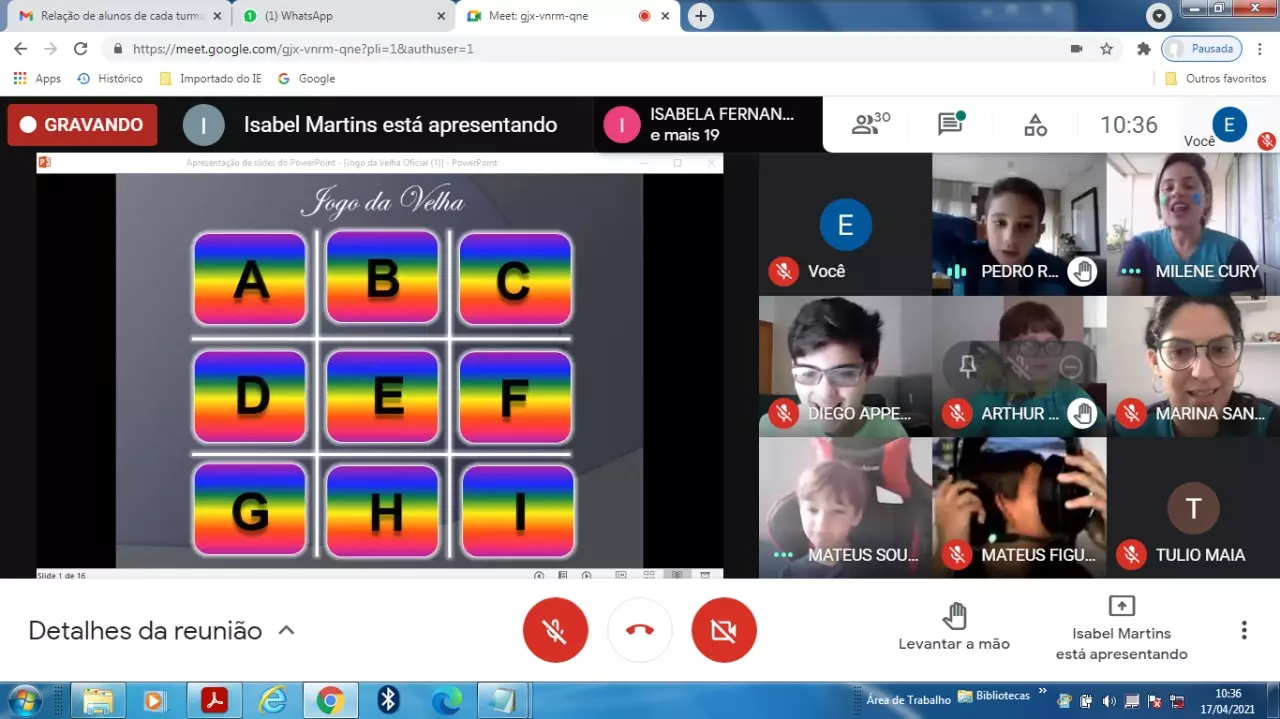The width and height of the screenshot is (1280, 719).
Task: Select the letter E game square
Action: 382,396
